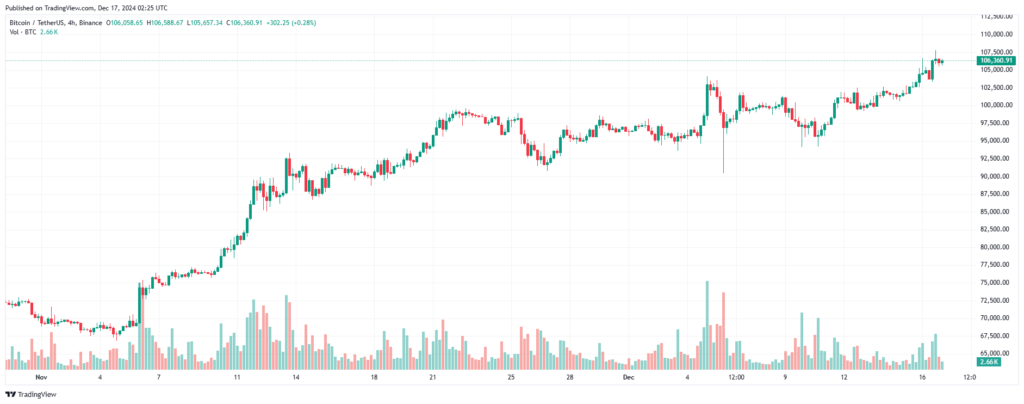1024x404 pixels.
Task: Click the Binance exchange label
Action: 91,23
